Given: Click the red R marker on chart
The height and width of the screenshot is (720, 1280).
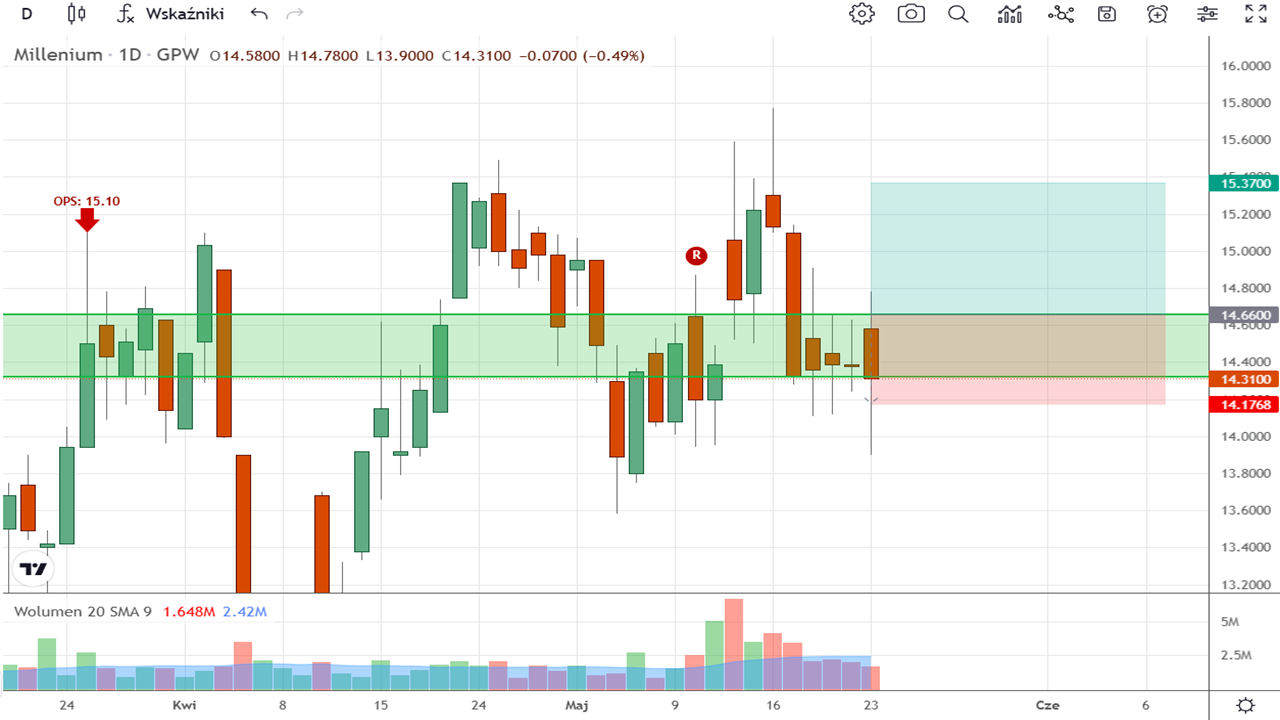Looking at the screenshot, I should pos(696,256).
